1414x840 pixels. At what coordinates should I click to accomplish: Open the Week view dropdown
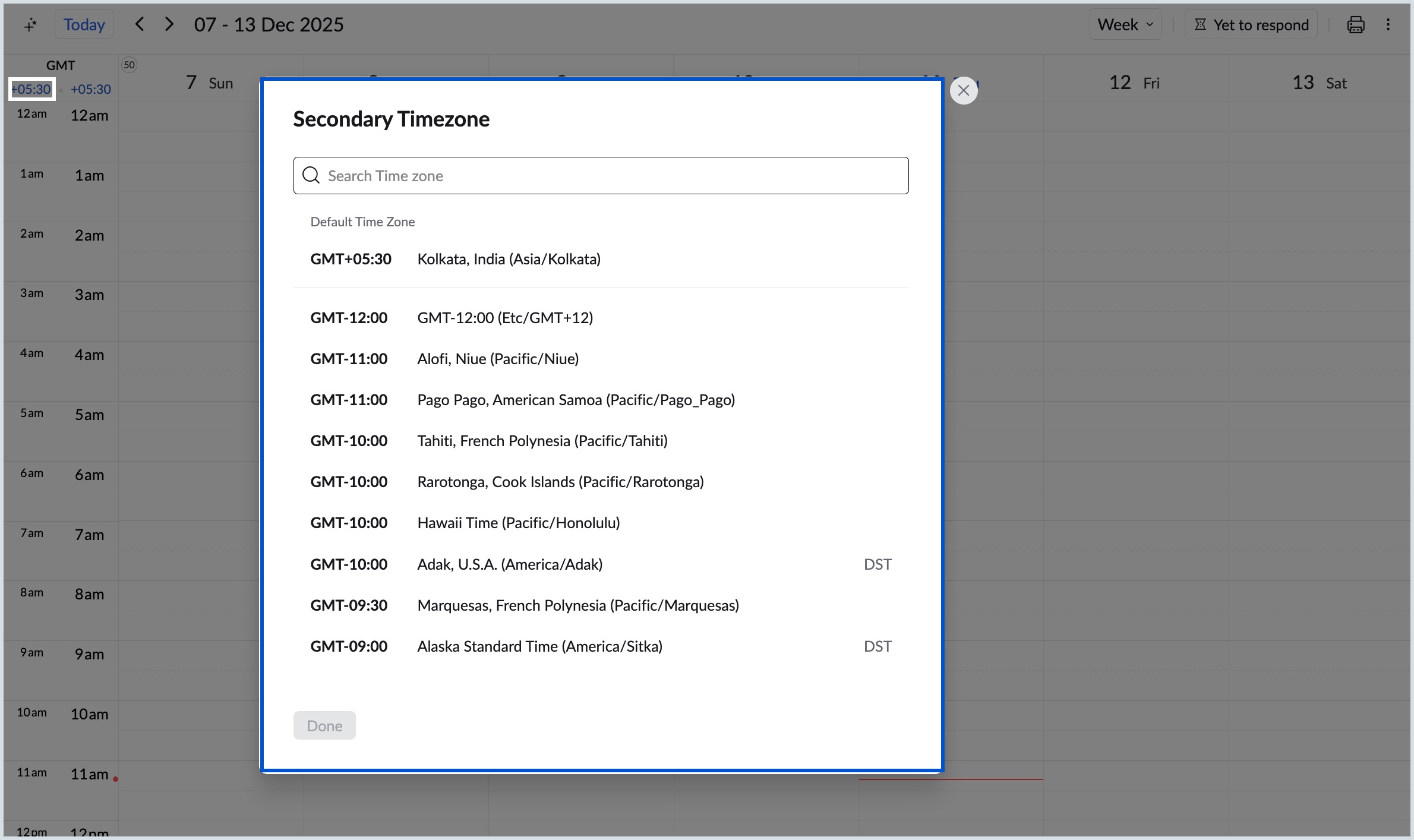coord(1125,24)
